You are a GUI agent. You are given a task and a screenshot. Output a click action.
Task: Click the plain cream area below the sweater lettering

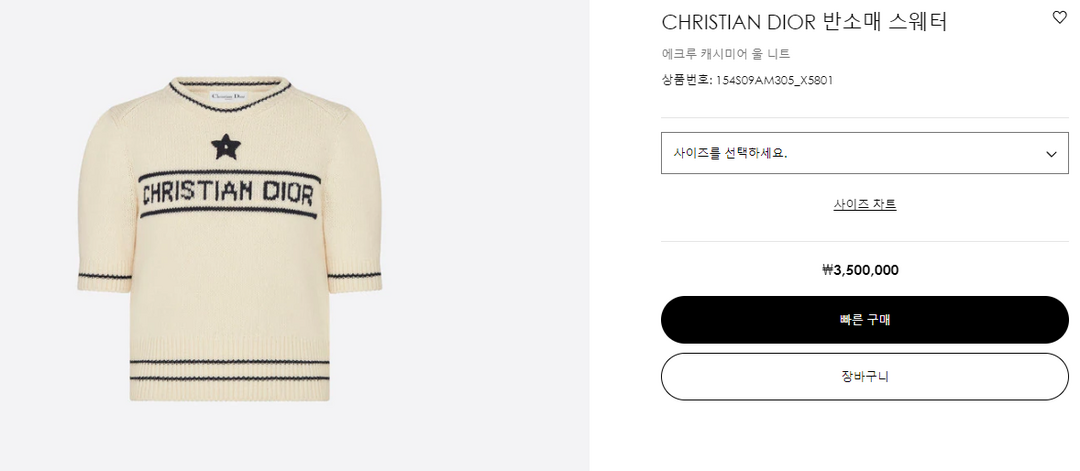click(x=229, y=290)
